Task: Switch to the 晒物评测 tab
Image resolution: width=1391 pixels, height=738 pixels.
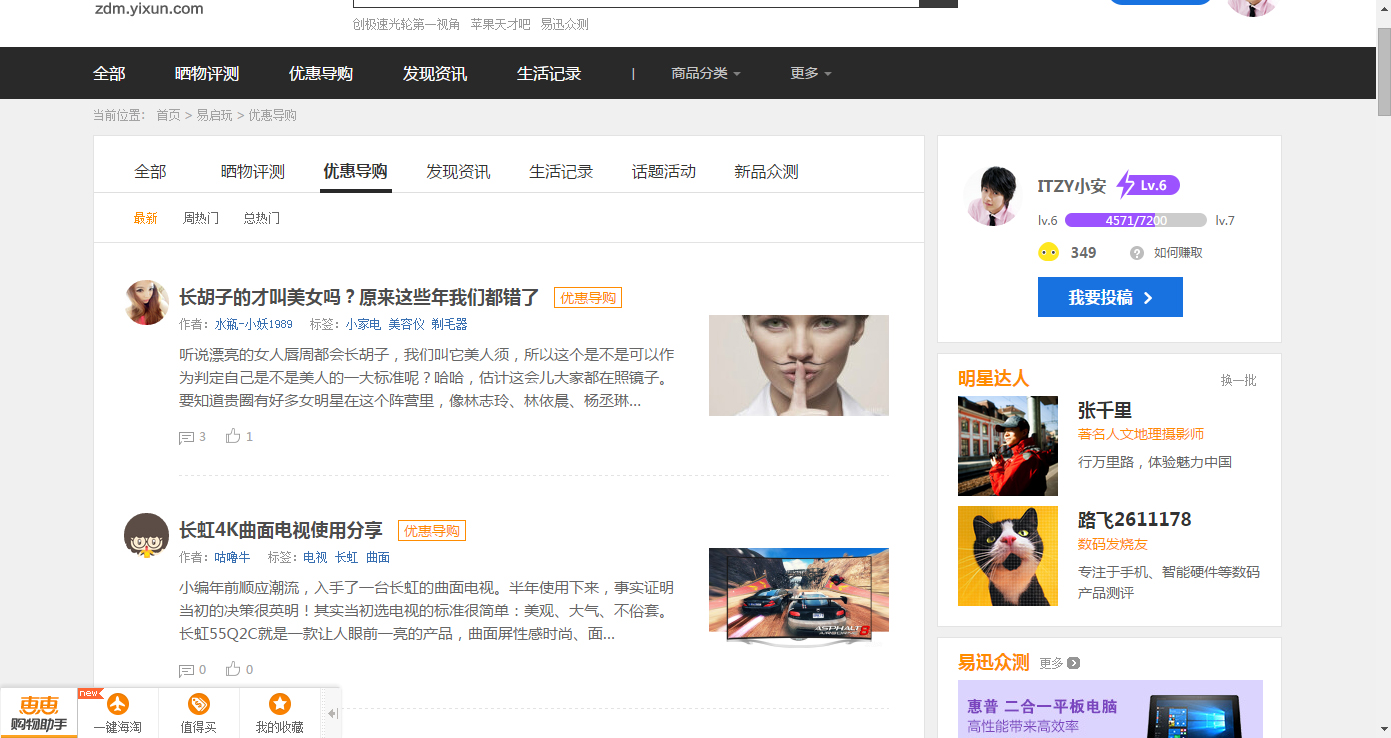Action: [x=254, y=171]
